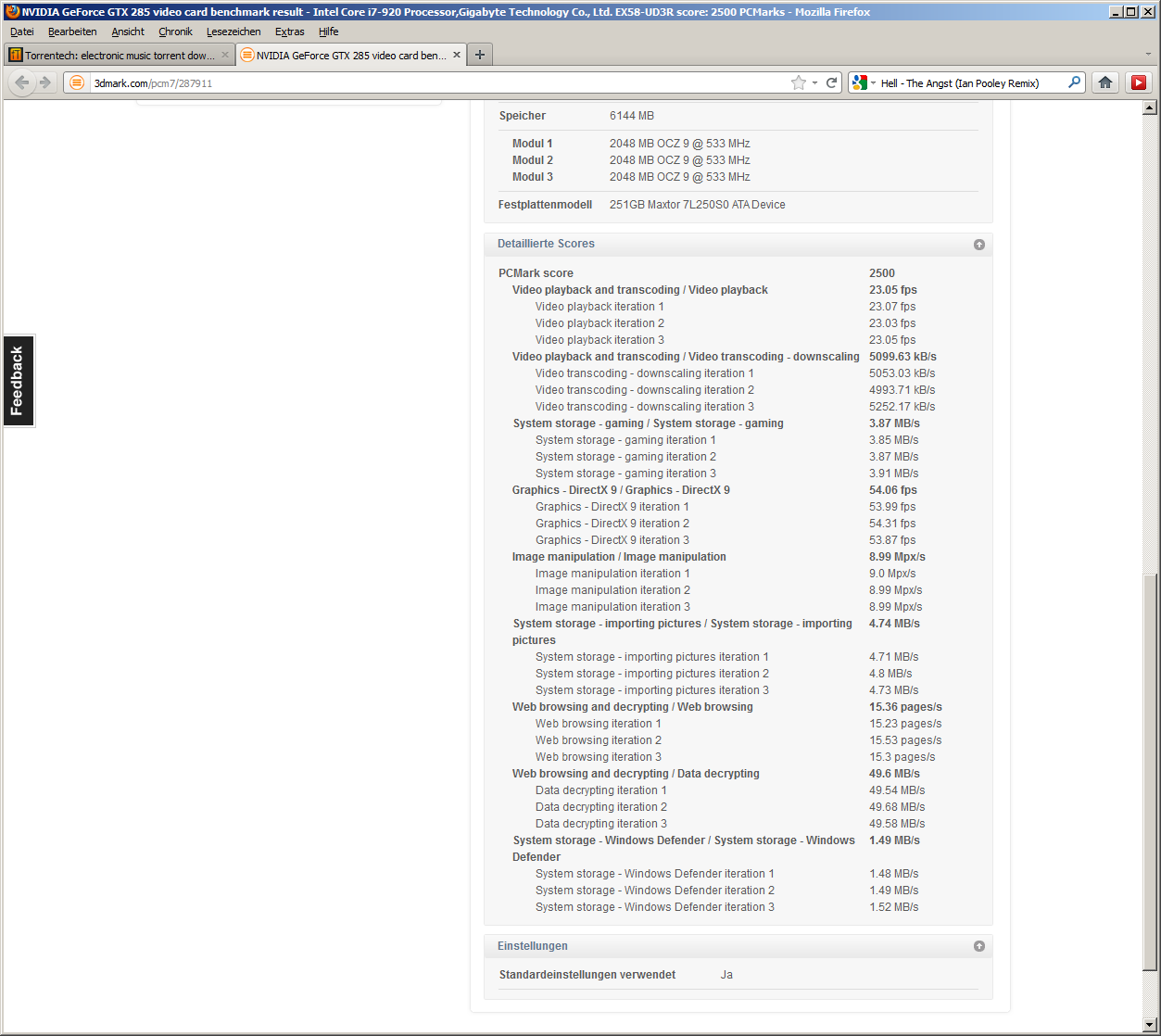
Task: Click the red YouTube toolbar icon
Action: (x=1139, y=82)
